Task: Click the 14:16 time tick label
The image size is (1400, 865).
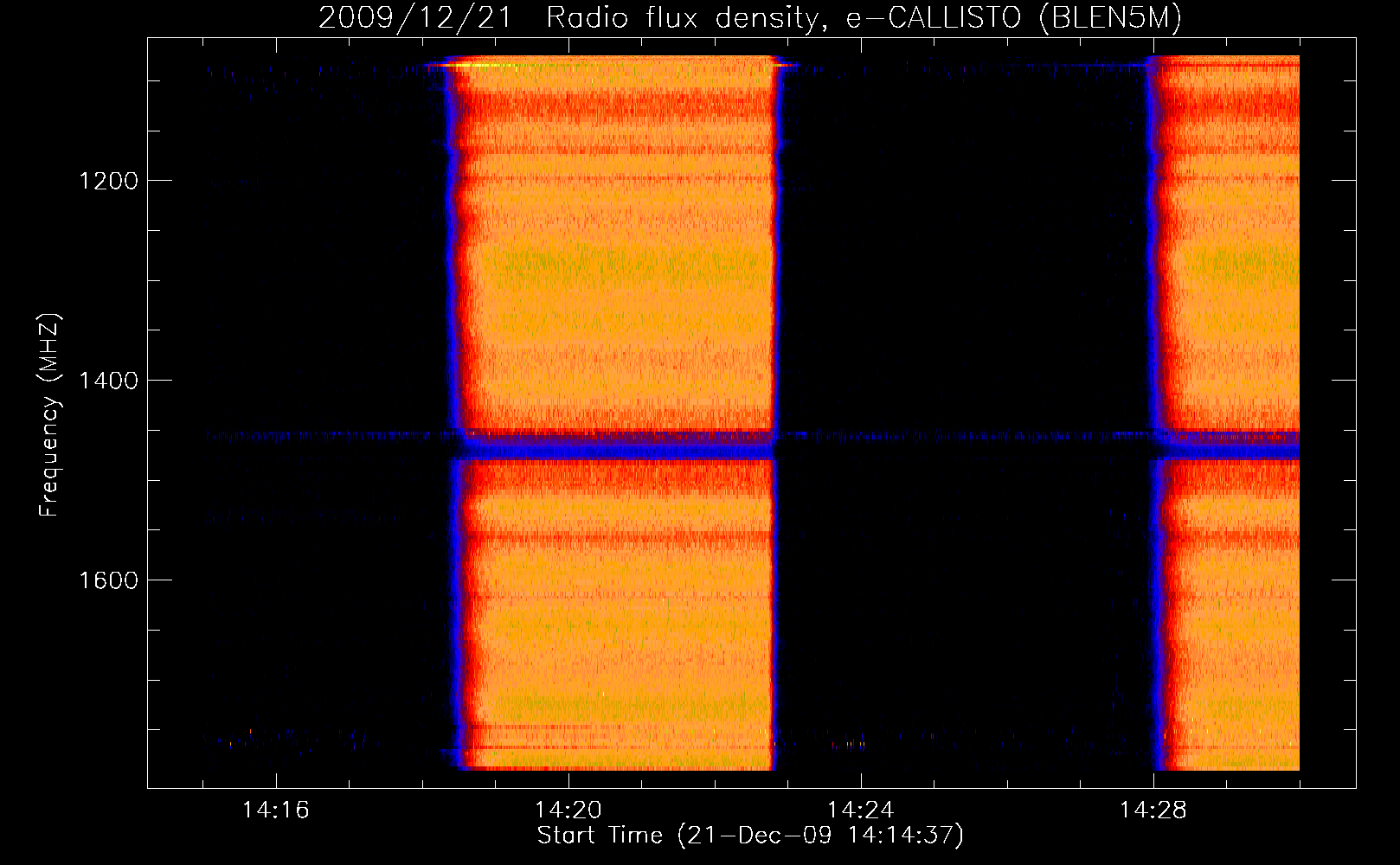Action: [275, 810]
